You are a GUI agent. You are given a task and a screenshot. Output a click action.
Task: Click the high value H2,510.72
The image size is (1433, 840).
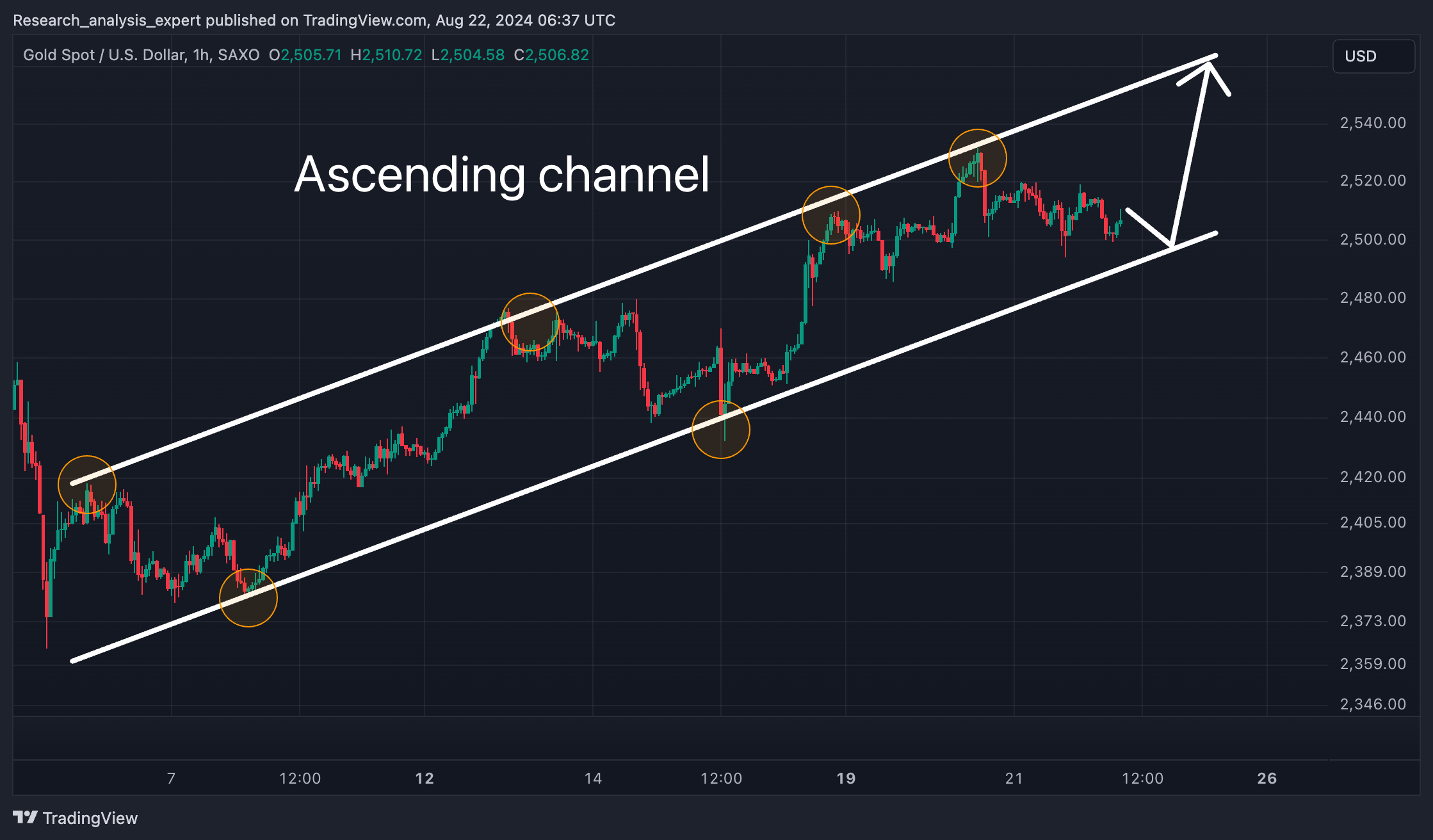tap(386, 55)
